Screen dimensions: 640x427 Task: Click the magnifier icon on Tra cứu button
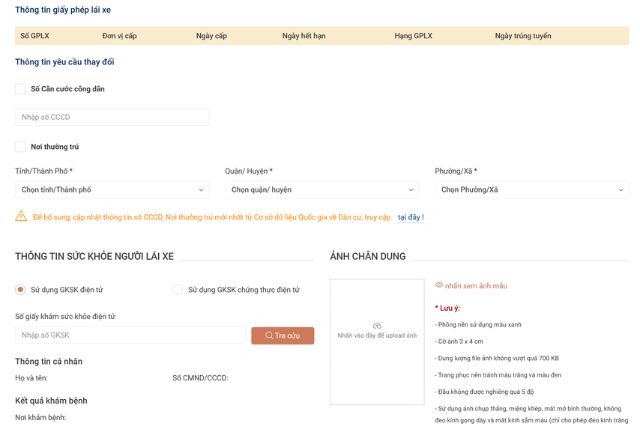pyautogui.click(x=268, y=336)
